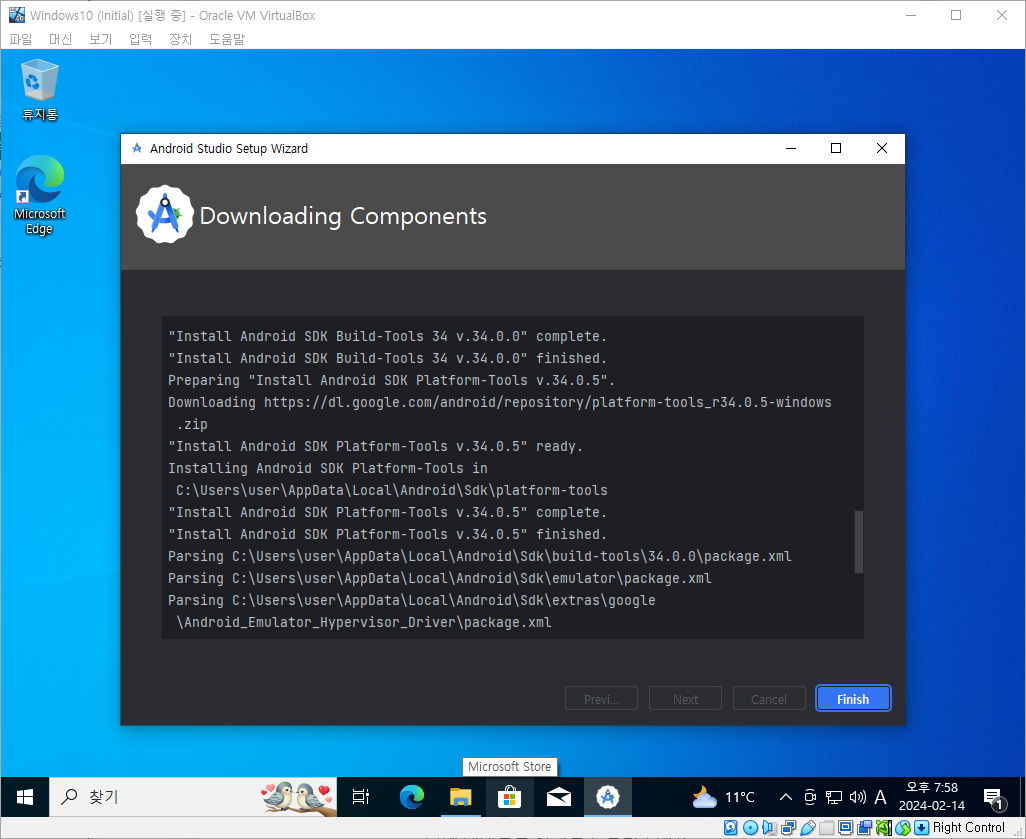
Task: Click the log panel vertical scrollbar thumb
Action: (858, 542)
